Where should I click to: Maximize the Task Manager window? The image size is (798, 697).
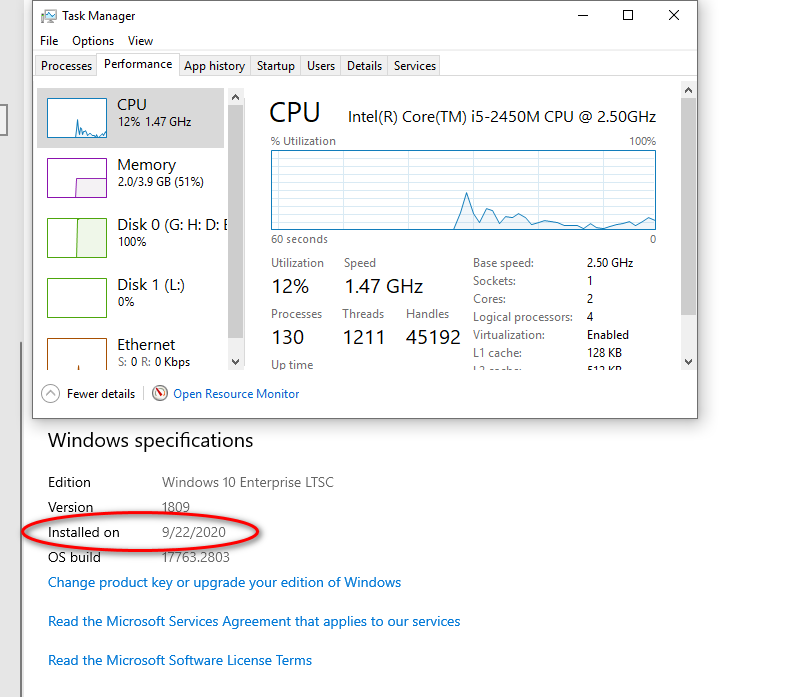click(x=628, y=16)
